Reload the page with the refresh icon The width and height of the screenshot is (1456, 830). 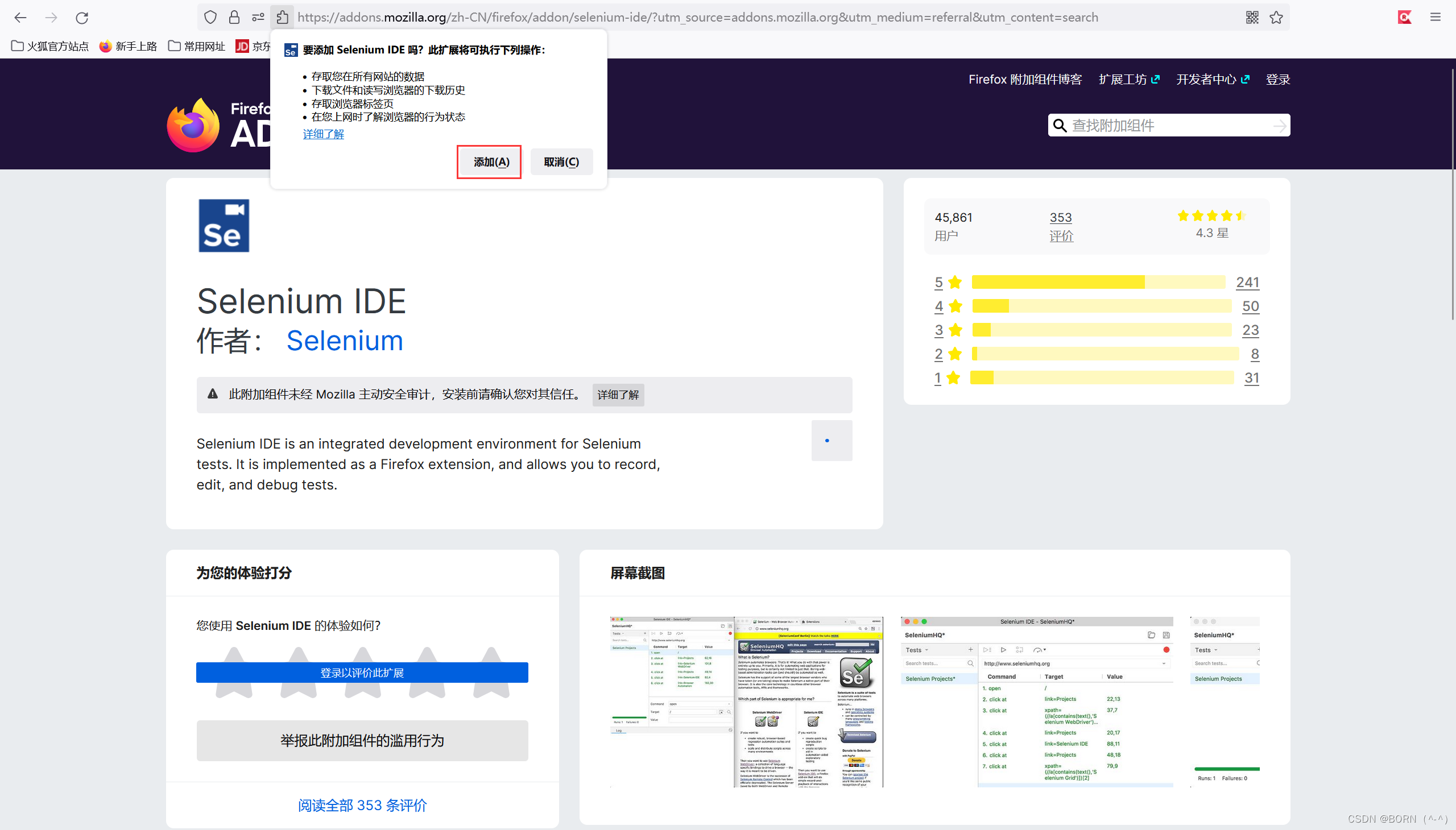coord(82,18)
